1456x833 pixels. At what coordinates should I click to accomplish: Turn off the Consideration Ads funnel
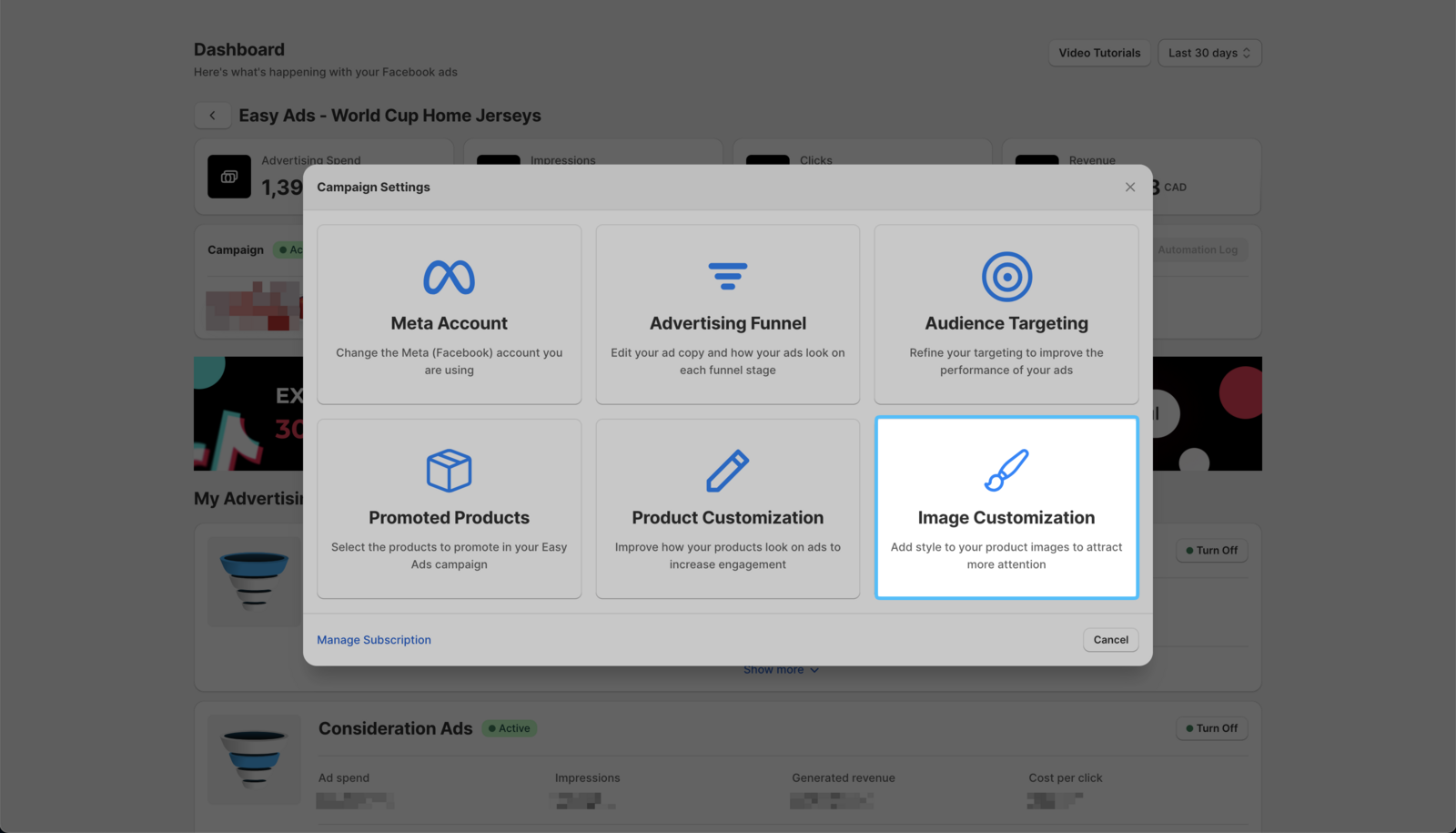pyautogui.click(x=1211, y=728)
